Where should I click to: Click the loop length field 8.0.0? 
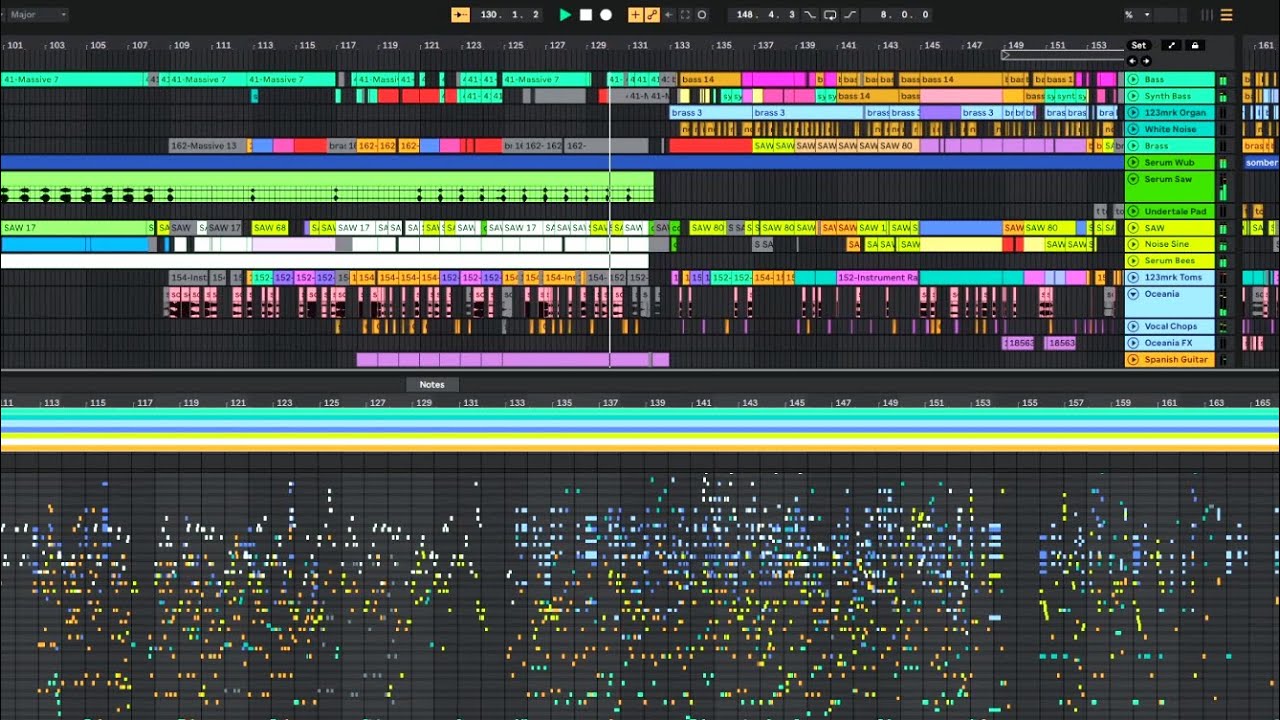pos(904,15)
